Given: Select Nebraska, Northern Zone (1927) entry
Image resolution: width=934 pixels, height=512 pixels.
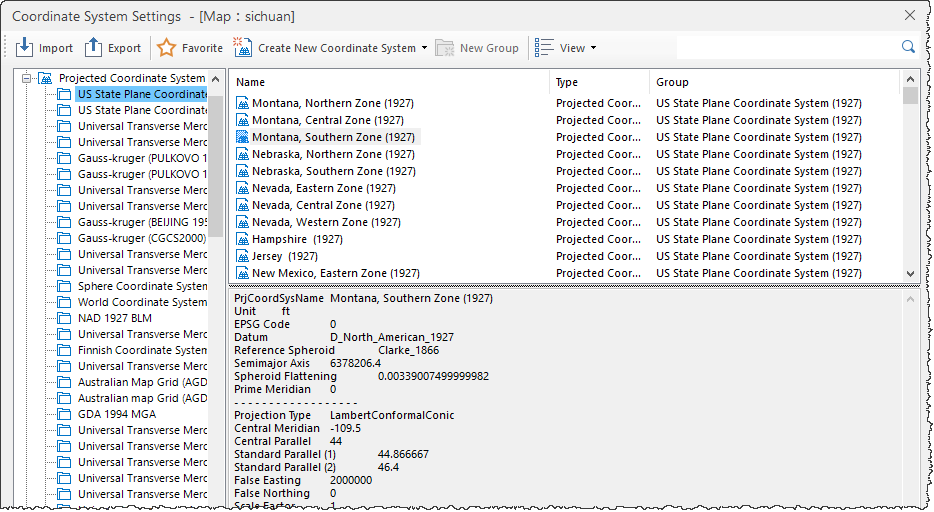Looking at the screenshot, I should click(x=333, y=154).
